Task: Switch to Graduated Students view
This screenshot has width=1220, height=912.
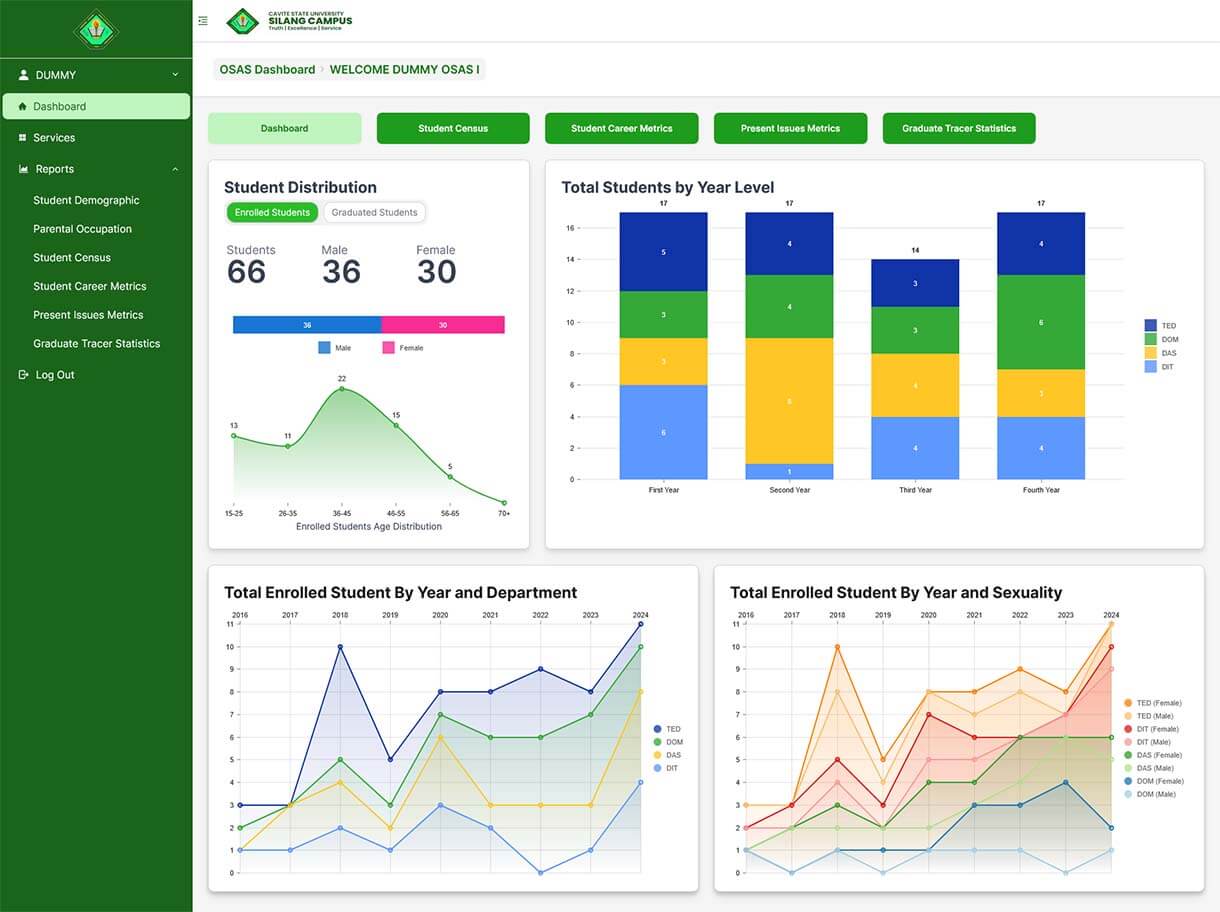Action: pos(375,212)
